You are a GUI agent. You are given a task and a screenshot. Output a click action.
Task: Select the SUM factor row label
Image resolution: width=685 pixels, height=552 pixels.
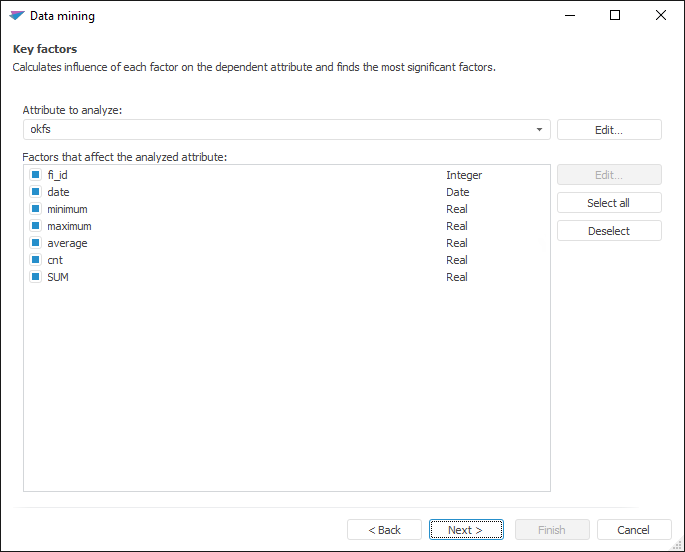pos(58,277)
